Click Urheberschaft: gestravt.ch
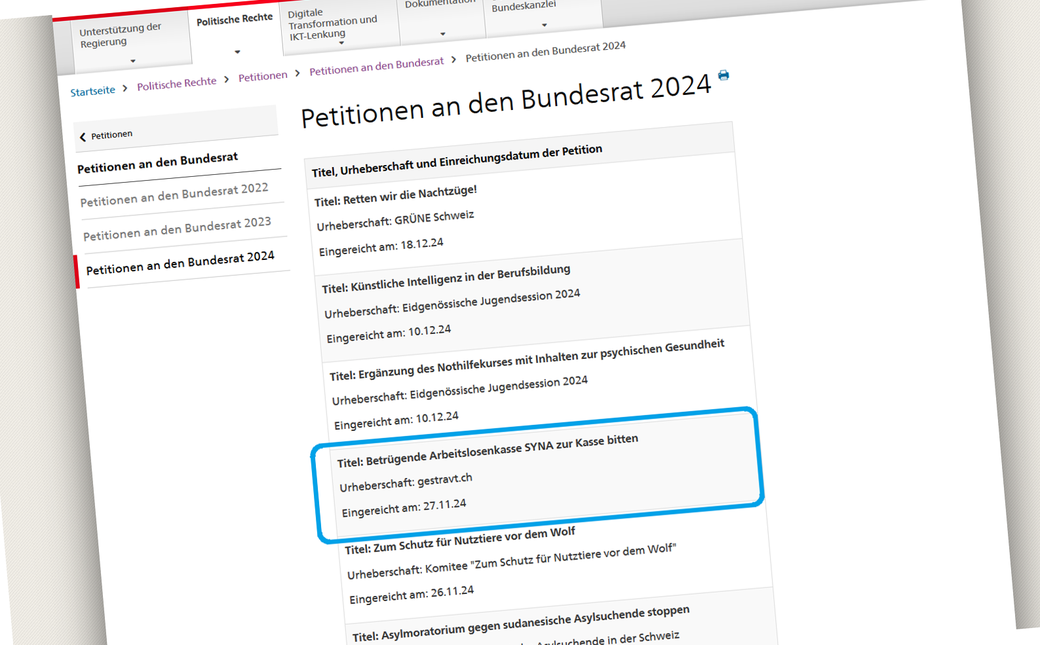The height and width of the screenshot is (645, 1040). tap(406, 482)
